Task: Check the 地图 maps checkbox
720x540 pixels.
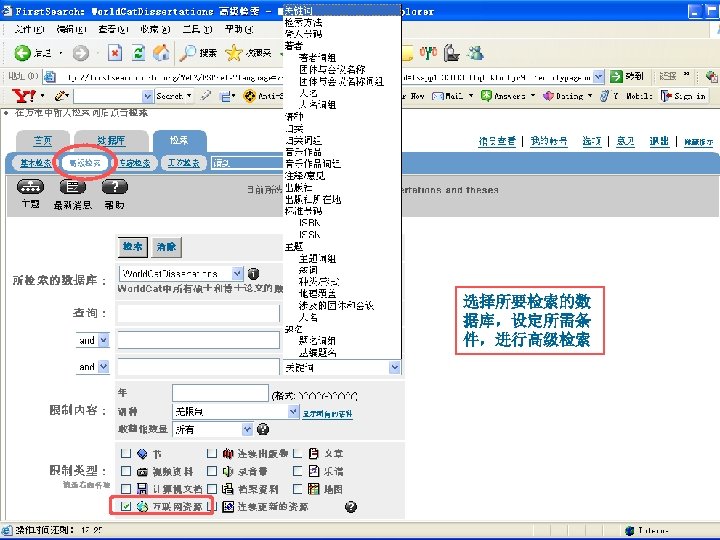Action: (298, 489)
